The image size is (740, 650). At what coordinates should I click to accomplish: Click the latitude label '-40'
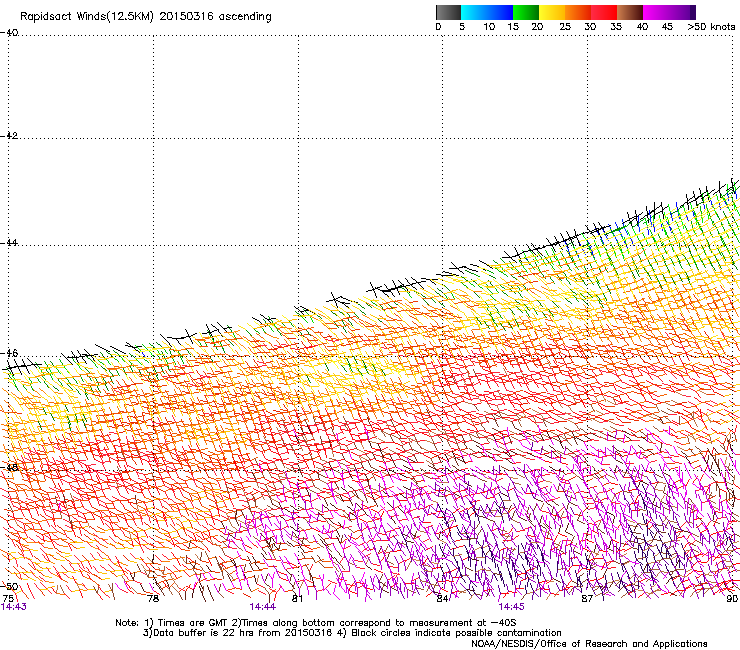[9, 33]
